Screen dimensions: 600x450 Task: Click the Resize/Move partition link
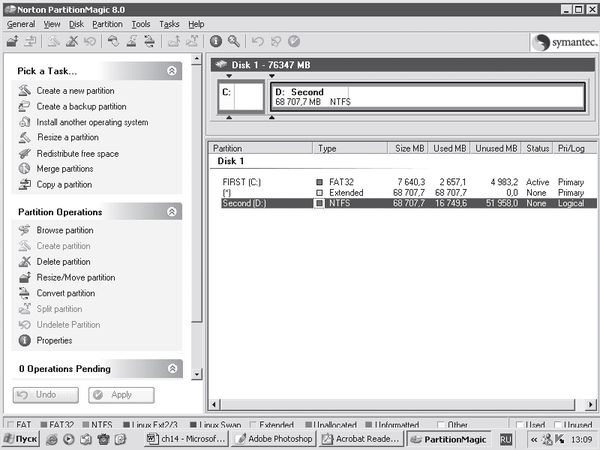[75, 278]
